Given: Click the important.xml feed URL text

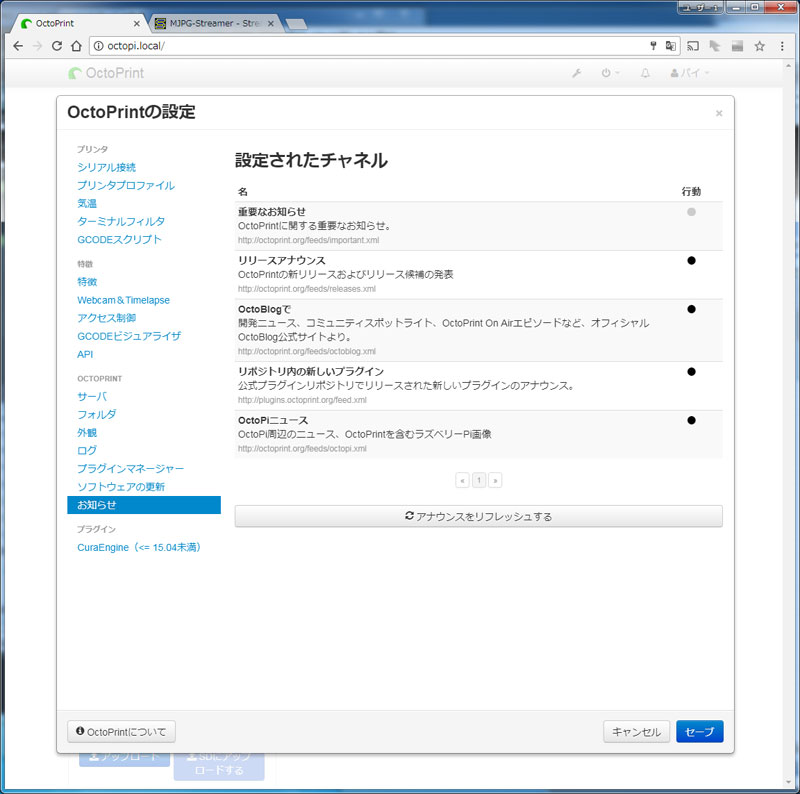Looking at the screenshot, I should coord(308,240).
